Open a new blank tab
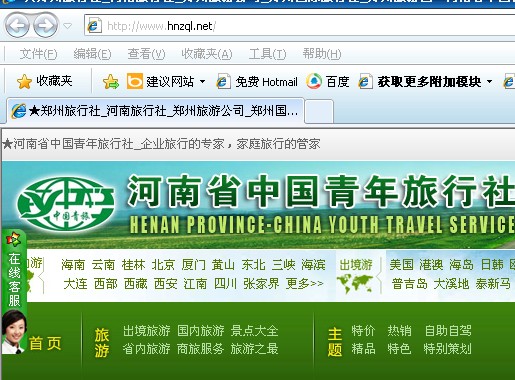 tap(319, 111)
